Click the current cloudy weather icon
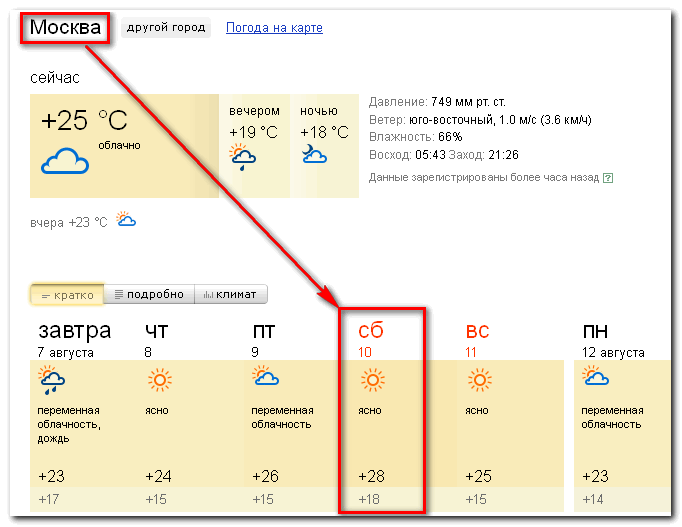The height and width of the screenshot is (527, 682). (x=65, y=161)
